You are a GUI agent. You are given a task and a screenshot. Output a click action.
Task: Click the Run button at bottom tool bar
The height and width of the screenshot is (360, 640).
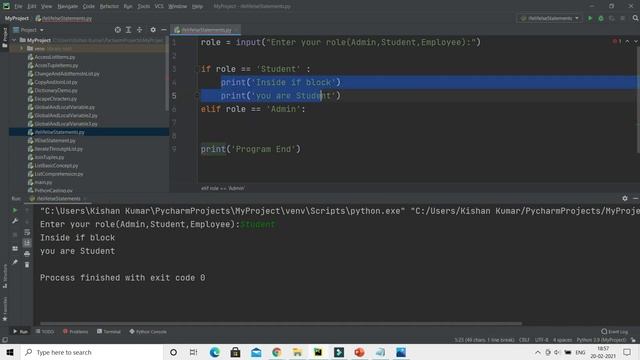[20, 331]
